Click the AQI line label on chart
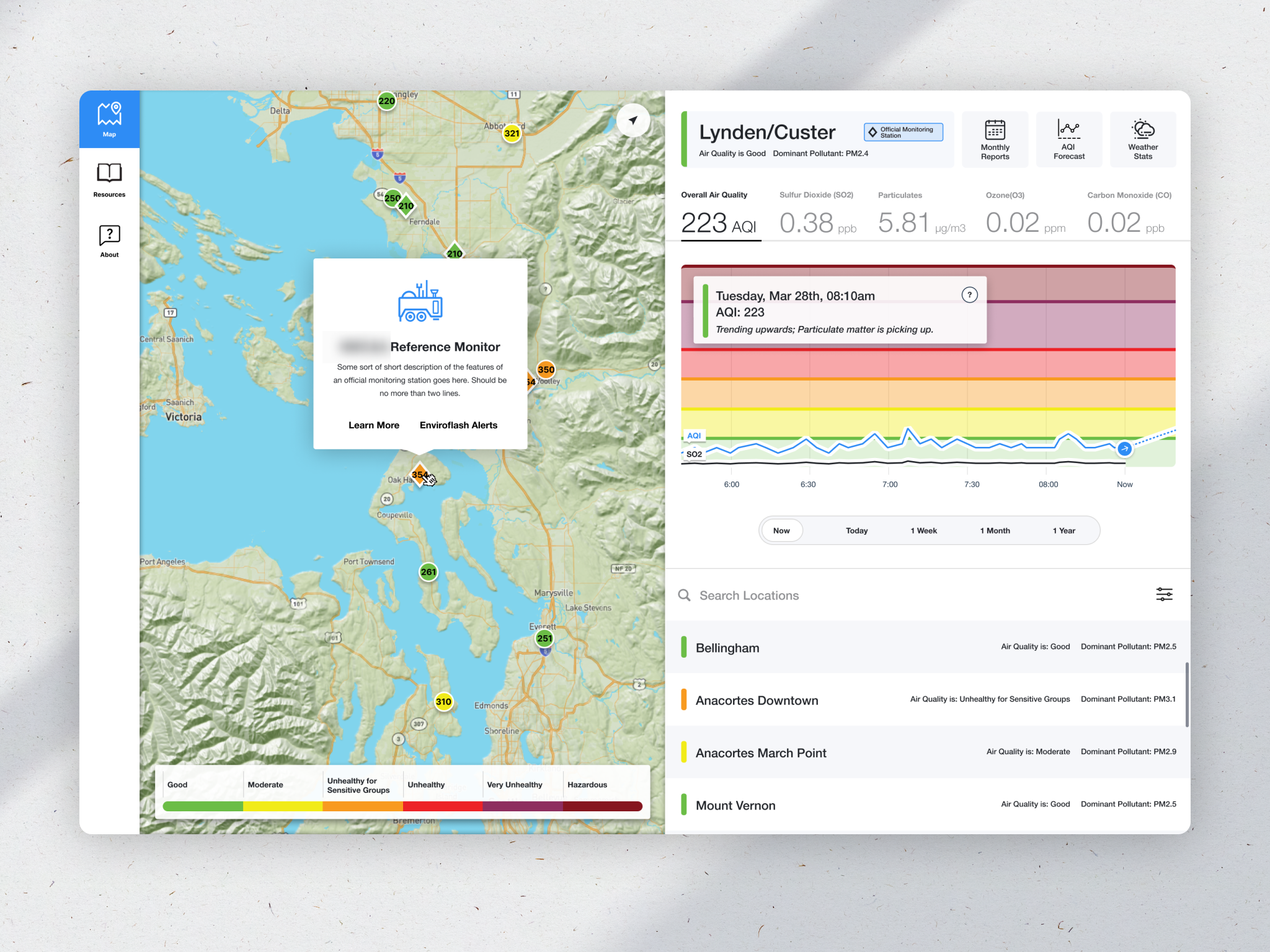Image resolution: width=1270 pixels, height=952 pixels. click(x=694, y=436)
